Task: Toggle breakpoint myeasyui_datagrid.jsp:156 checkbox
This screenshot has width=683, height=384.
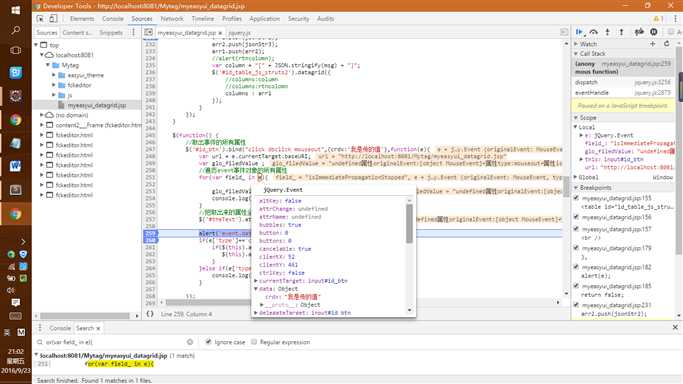Action: click(577, 217)
